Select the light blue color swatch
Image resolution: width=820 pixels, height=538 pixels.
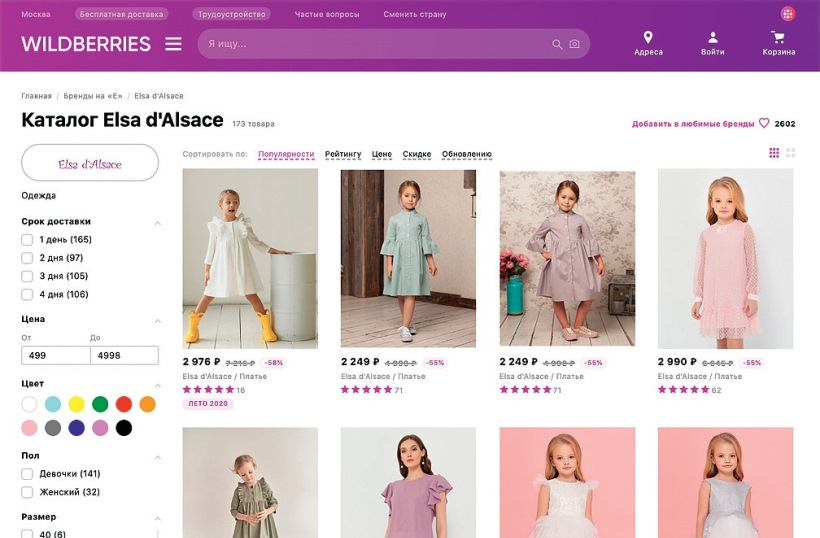[53, 404]
